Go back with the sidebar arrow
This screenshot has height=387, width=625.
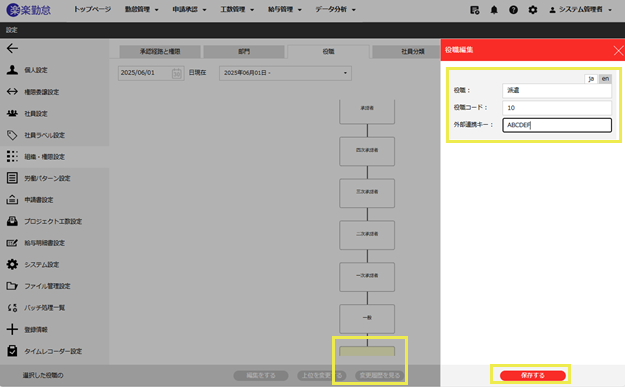(x=12, y=48)
